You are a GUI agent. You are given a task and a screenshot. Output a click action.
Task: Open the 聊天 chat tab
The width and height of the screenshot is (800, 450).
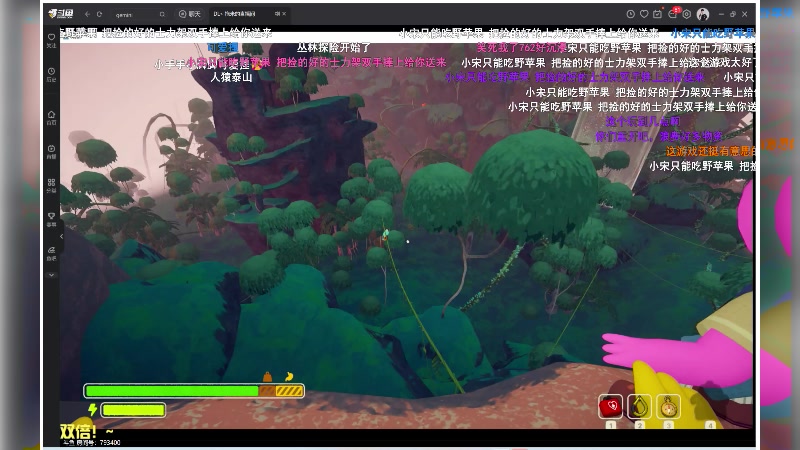[189, 14]
